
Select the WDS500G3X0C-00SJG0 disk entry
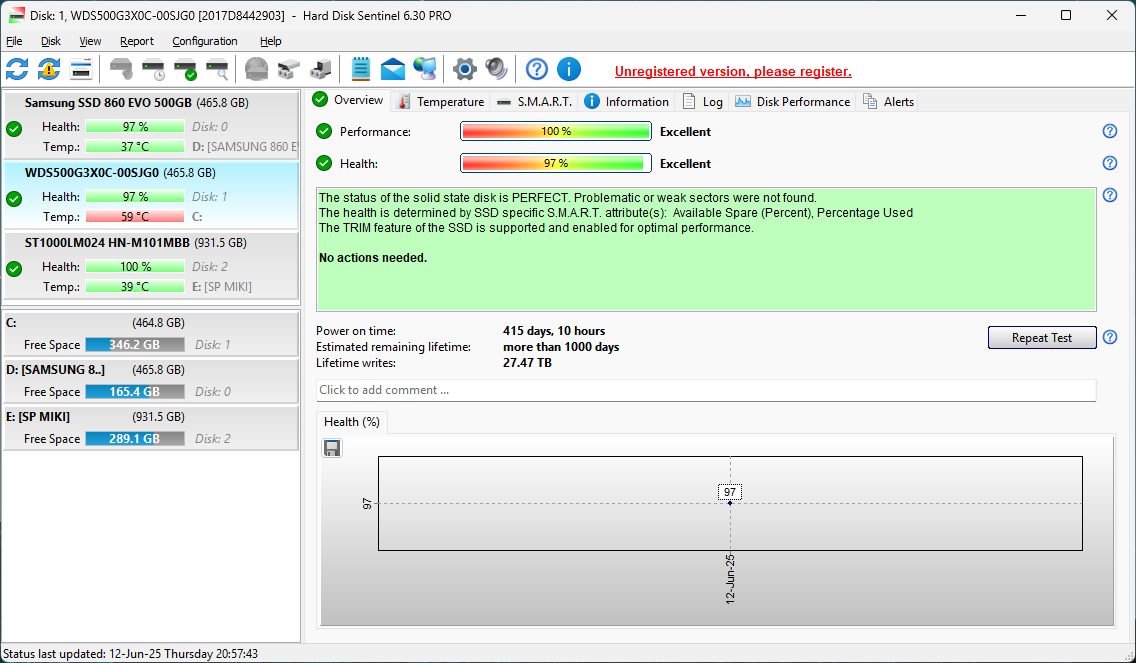[x=151, y=194]
